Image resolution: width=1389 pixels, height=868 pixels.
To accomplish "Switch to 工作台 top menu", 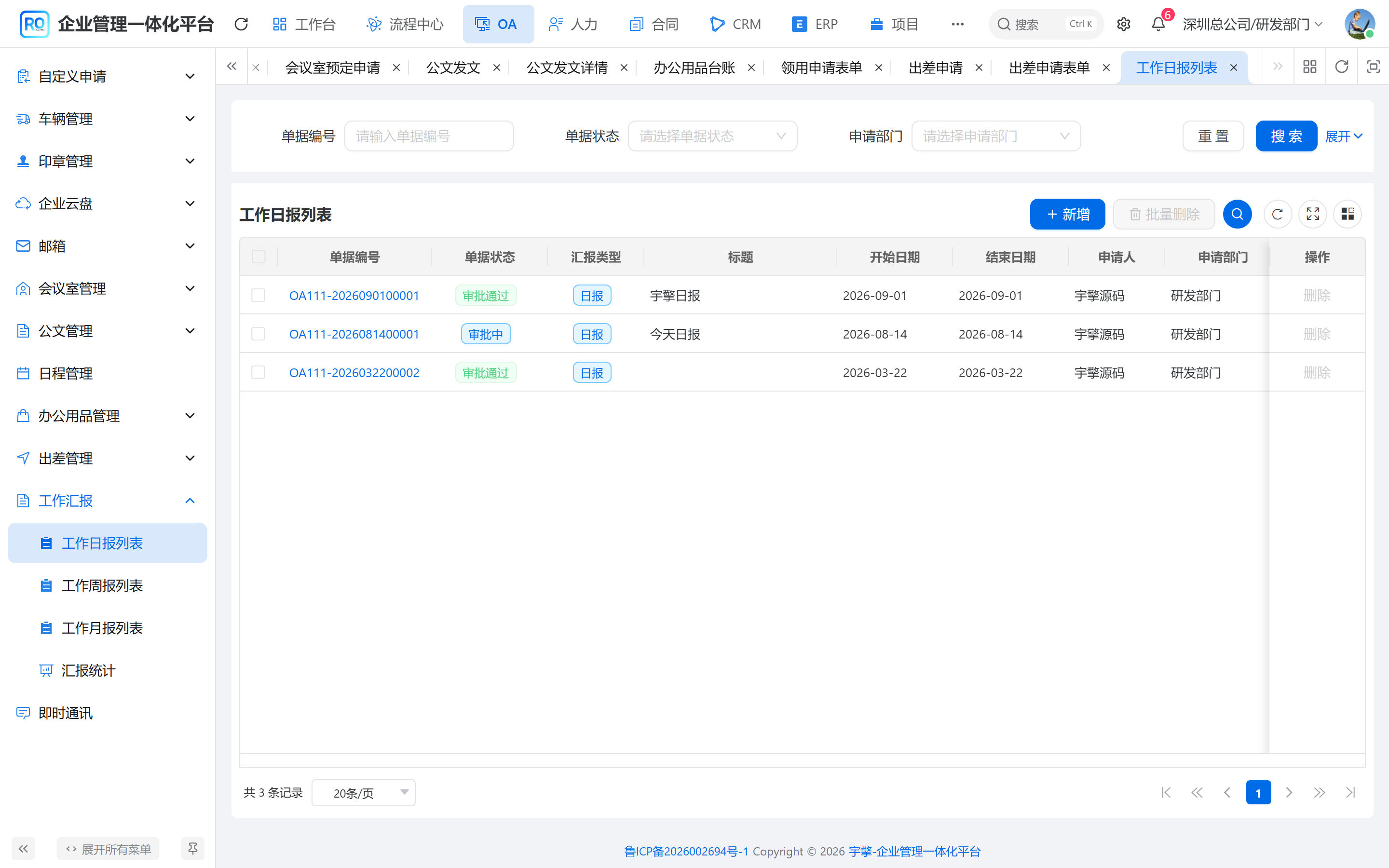I will coord(304,24).
